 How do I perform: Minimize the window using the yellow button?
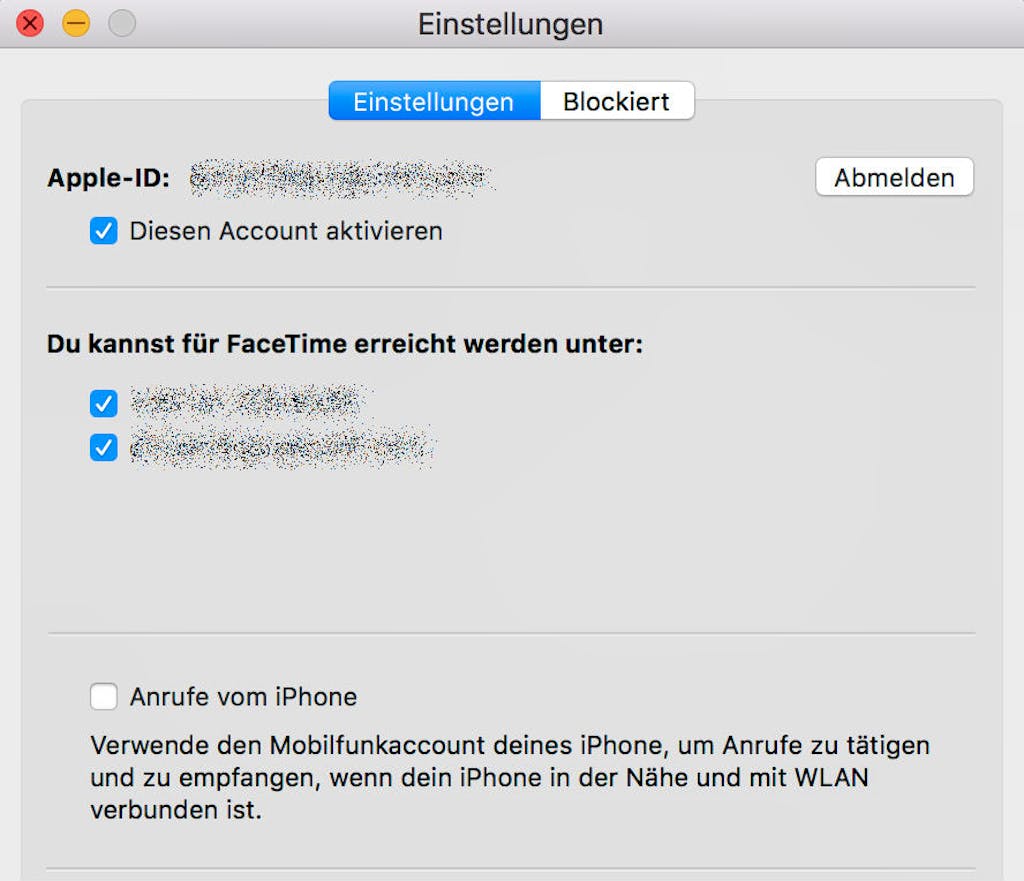click(76, 24)
